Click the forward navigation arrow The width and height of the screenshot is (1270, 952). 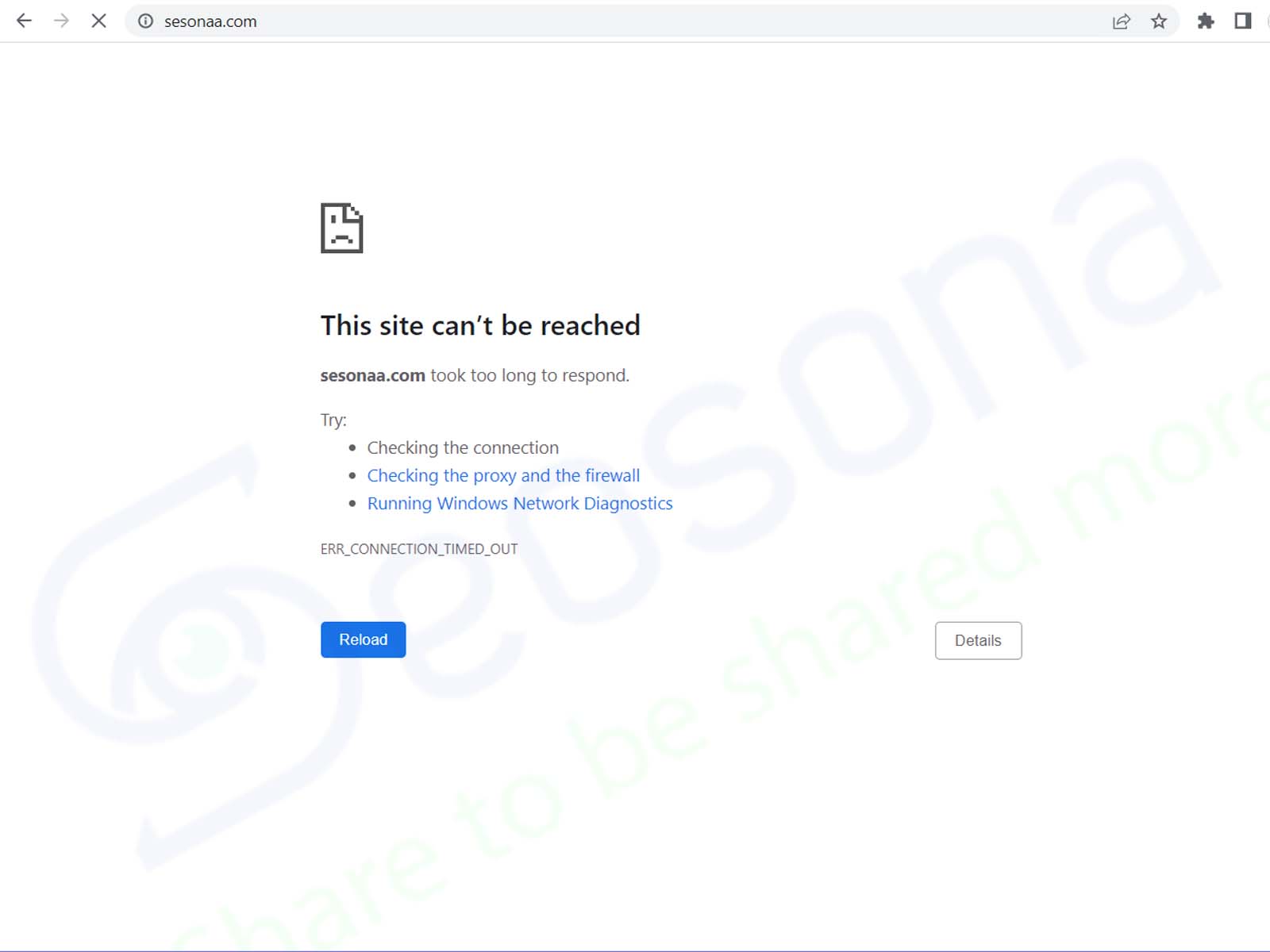click(61, 21)
